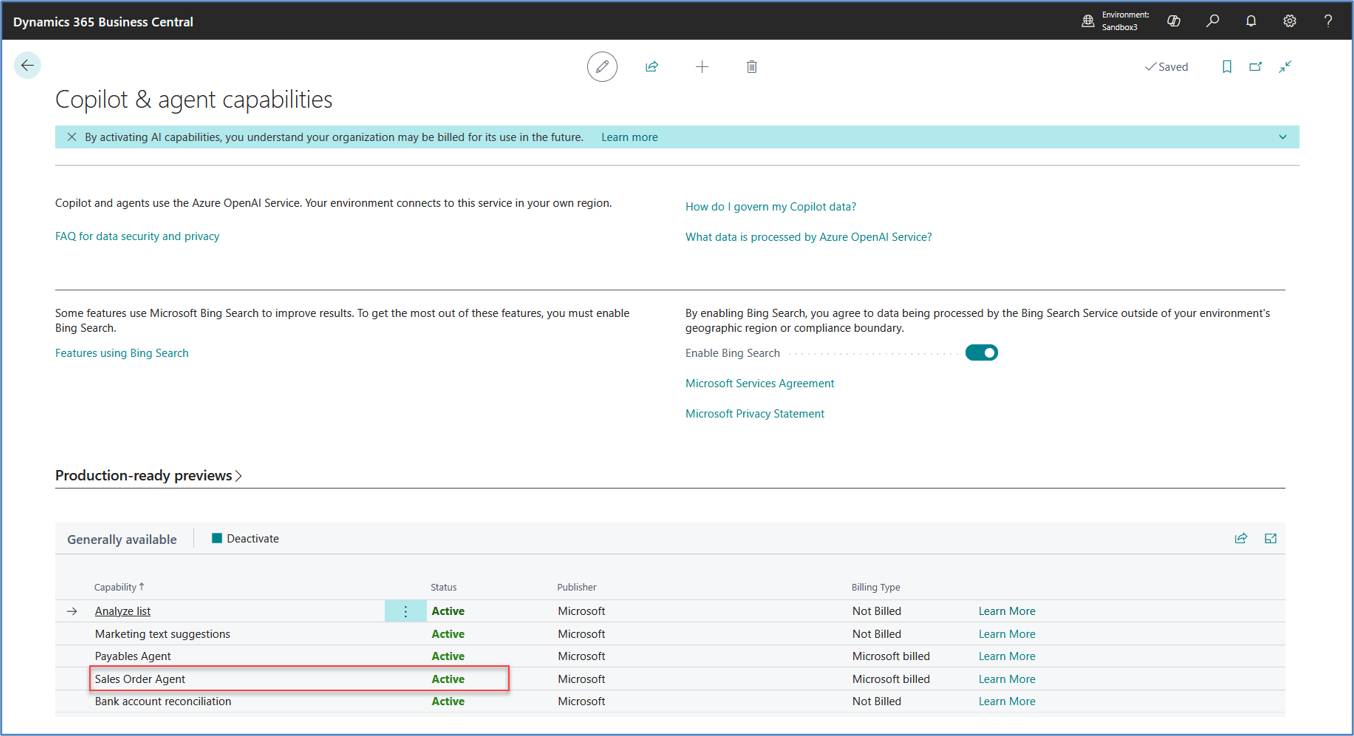Click the Dynamics 365 Business Central title
This screenshot has width=1354, height=736.
click(x=103, y=21)
